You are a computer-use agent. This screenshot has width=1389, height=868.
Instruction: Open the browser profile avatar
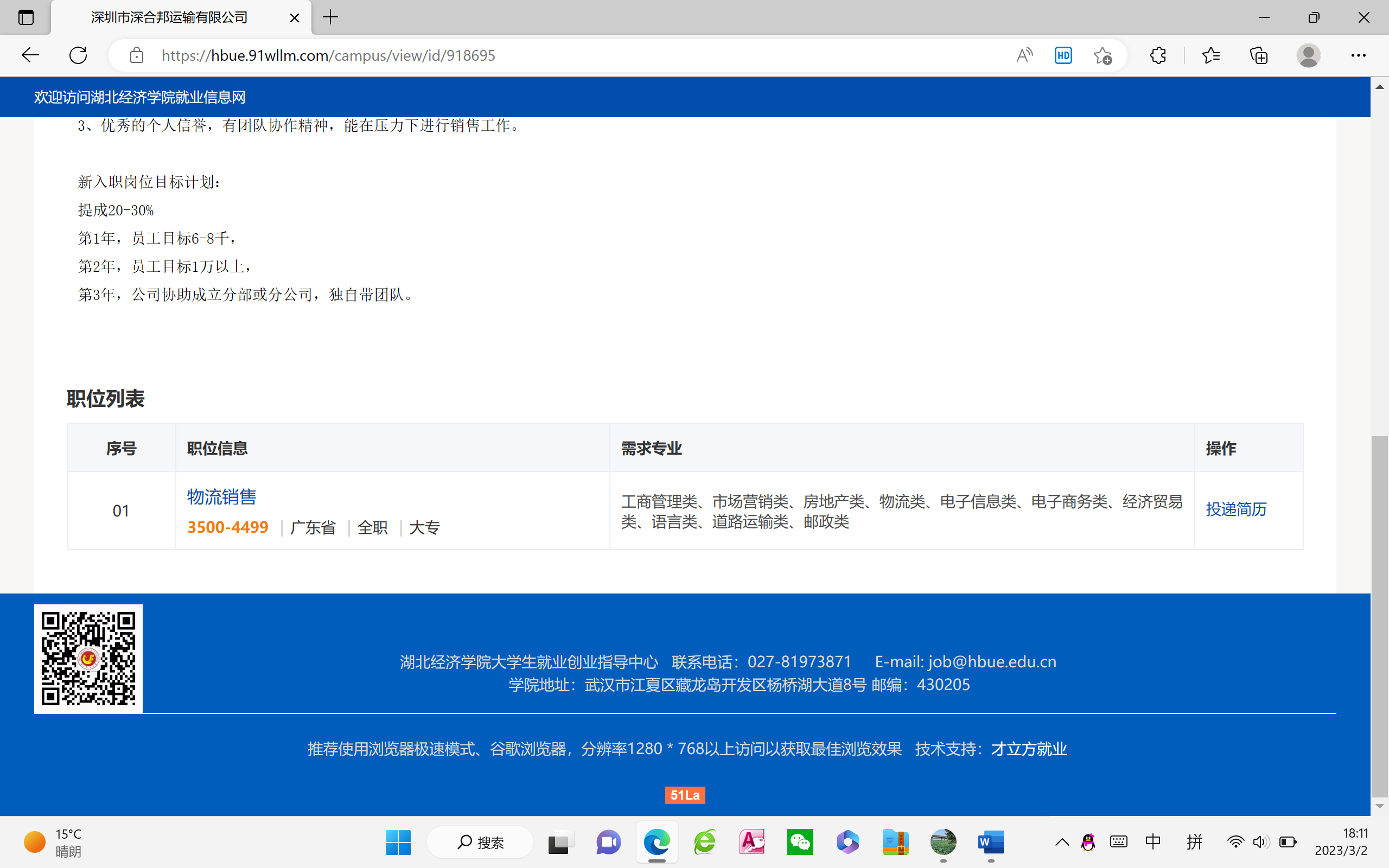(x=1308, y=55)
